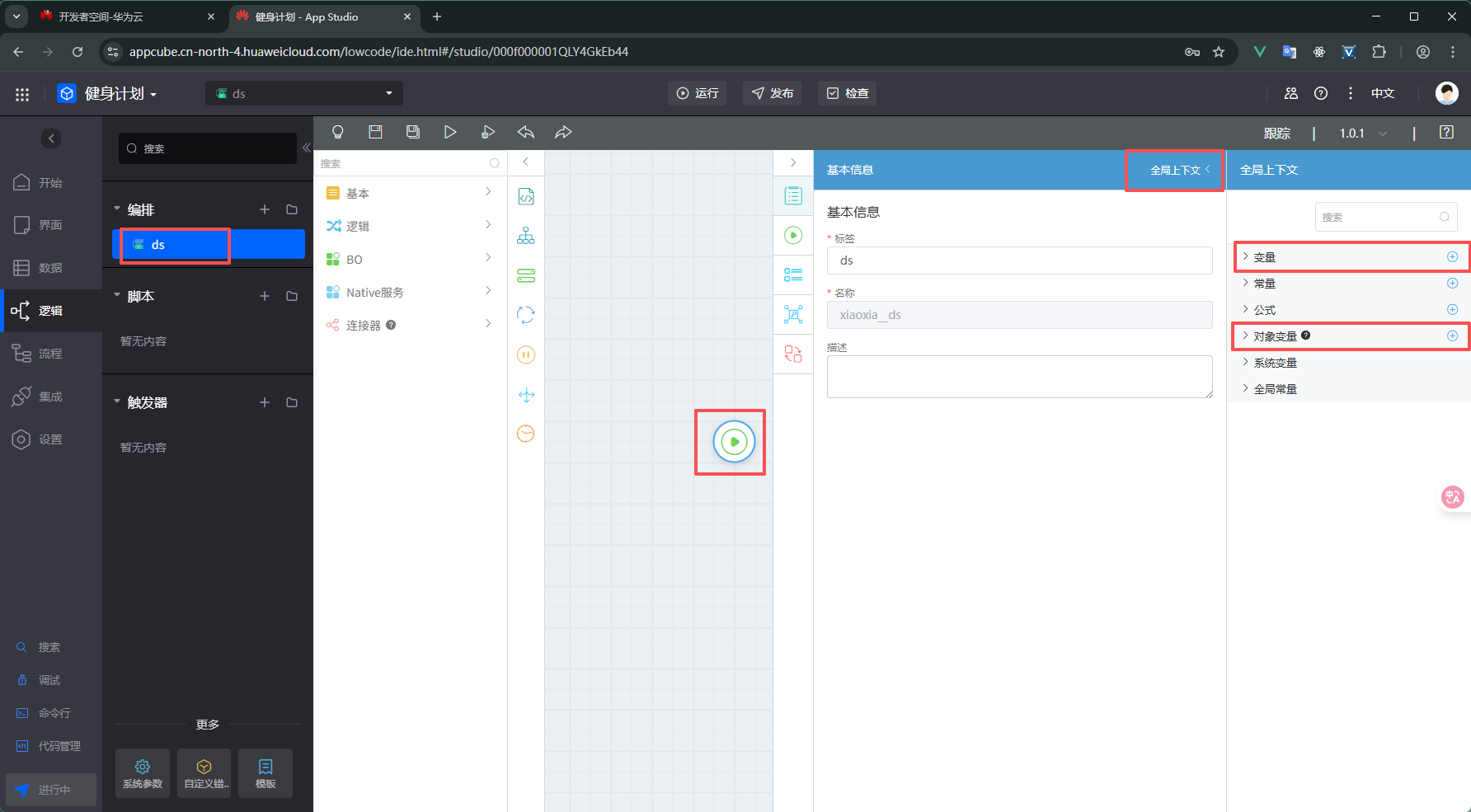Open the 系统参数 shortcut tile
The width and height of the screenshot is (1471, 812).
[x=143, y=773]
